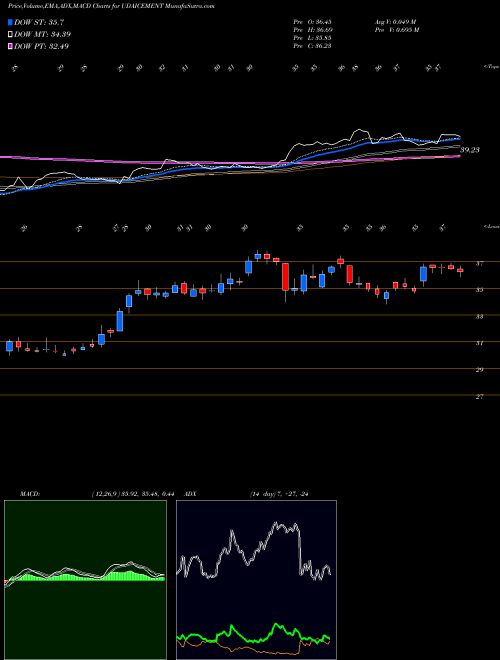
Task: Click the green MACD histogram chart panel
Action: pyautogui.click(x=85, y=580)
